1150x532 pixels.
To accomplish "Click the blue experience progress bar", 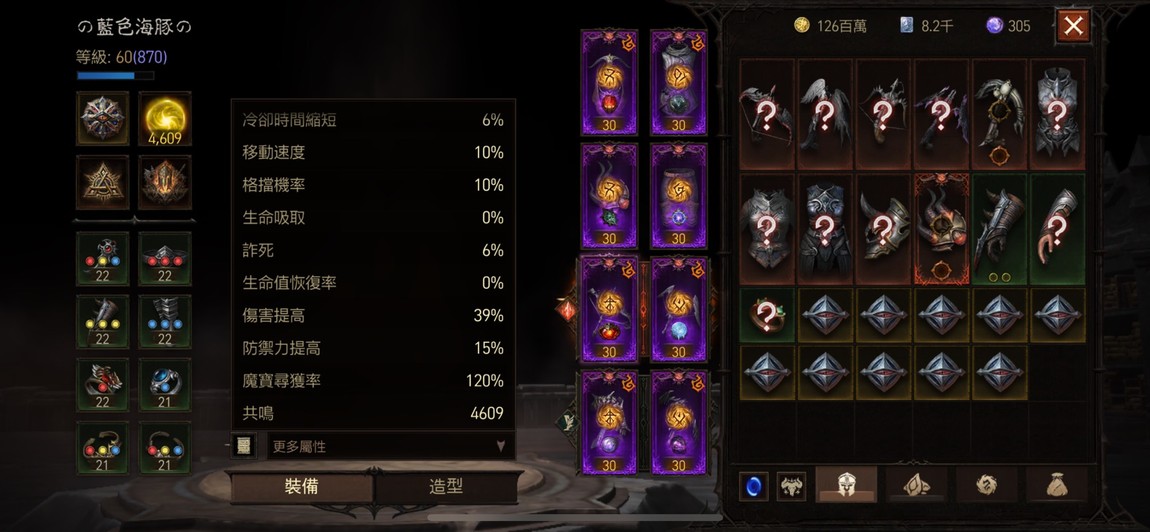I will [x=115, y=75].
